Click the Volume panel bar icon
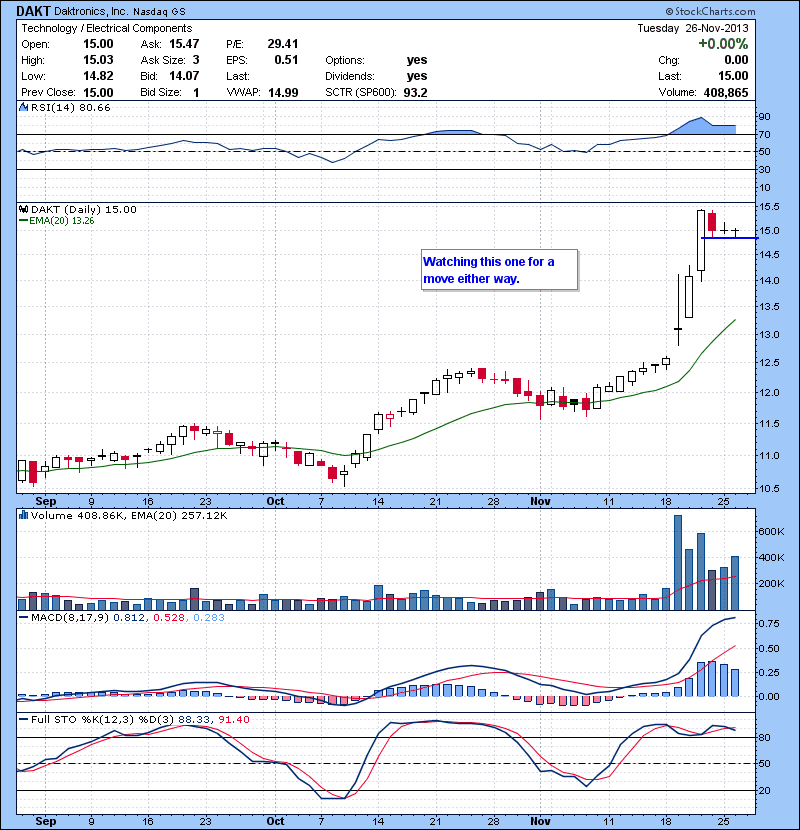Image resolution: width=800 pixels, height=830 pixels. pos(23,515)
